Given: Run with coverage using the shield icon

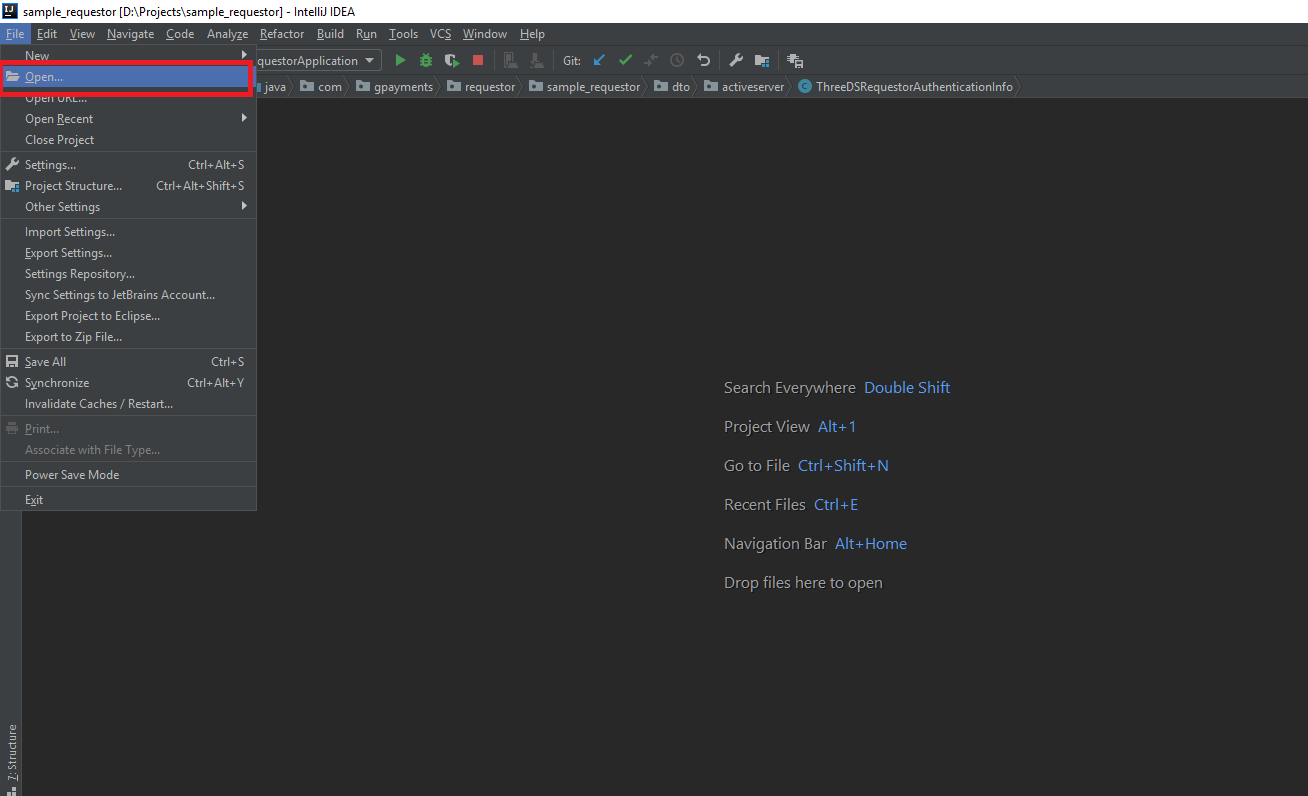Looking at the screenshot, I should [452, 61].
